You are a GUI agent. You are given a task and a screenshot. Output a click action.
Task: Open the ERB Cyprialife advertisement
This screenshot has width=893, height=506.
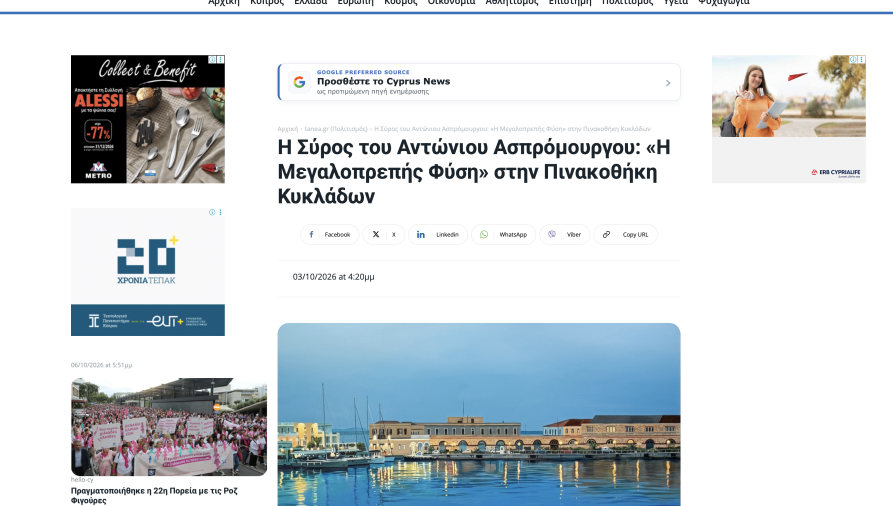point(789,119)
